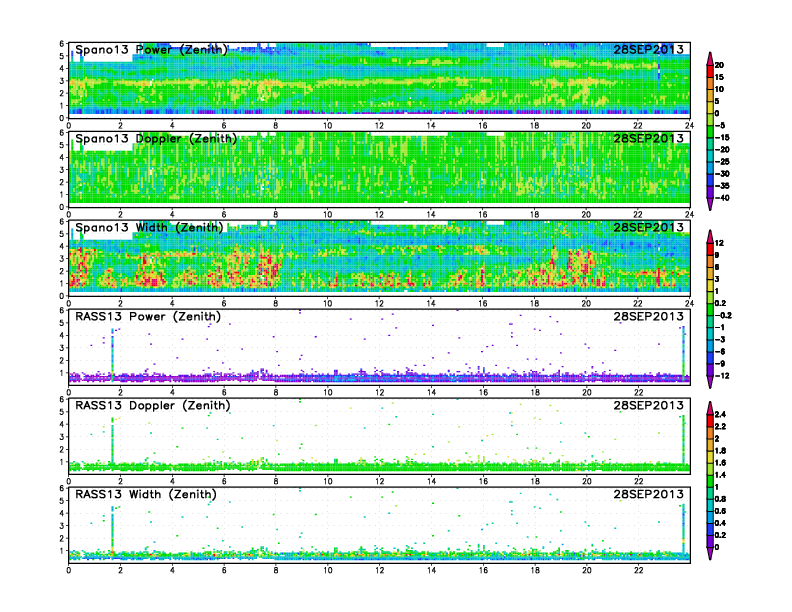
Task: Click the purple arrow tip below the -12 label
Action: [x=710, y=382]
